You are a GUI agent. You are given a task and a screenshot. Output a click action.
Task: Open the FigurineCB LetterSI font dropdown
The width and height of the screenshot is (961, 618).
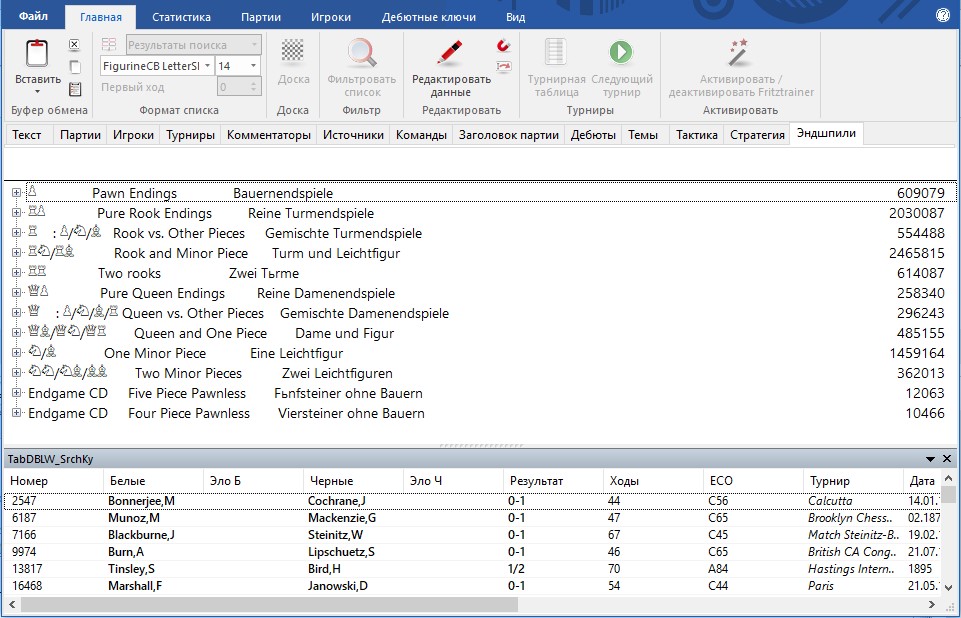coord(208,66)
